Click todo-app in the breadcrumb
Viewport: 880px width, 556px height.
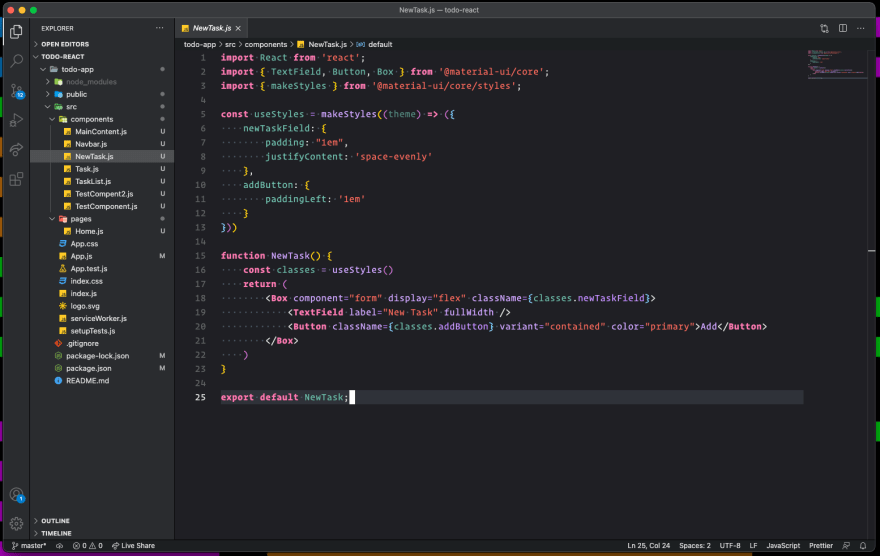pyautogui.click(x=200, y=44)
